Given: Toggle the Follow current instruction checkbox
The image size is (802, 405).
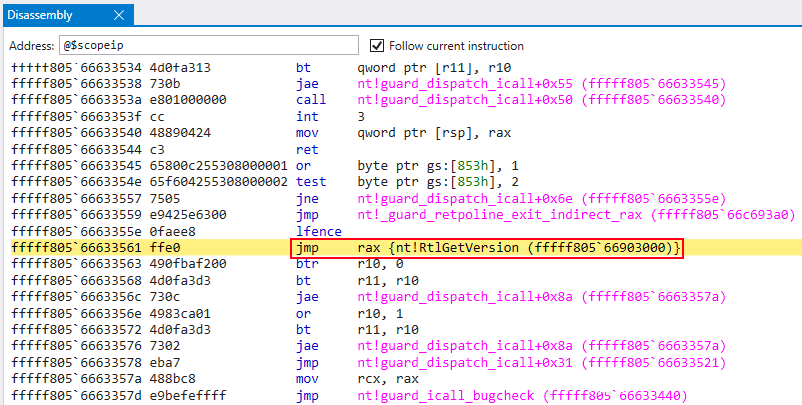Looking at the screenshot, I should (377, 46).
